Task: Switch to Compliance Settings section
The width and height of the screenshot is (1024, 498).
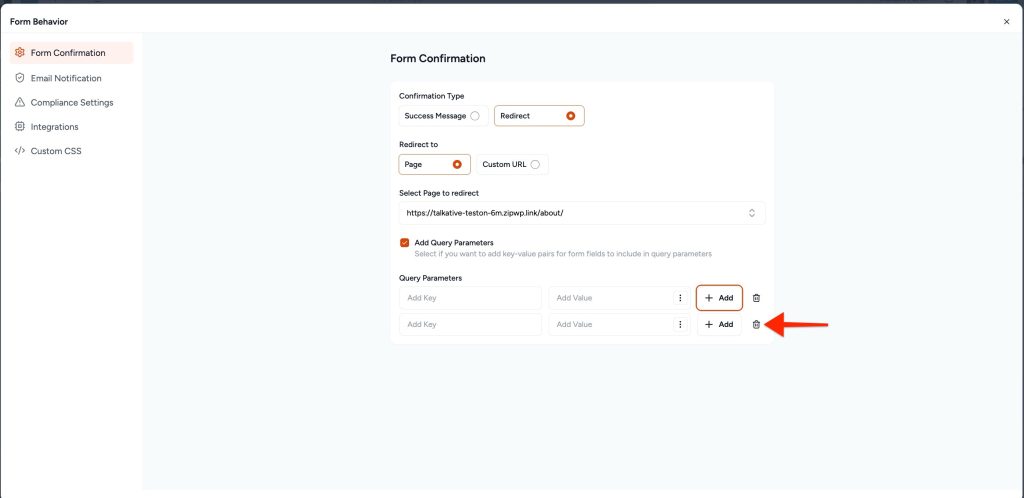Action: [x=72, y=102]
